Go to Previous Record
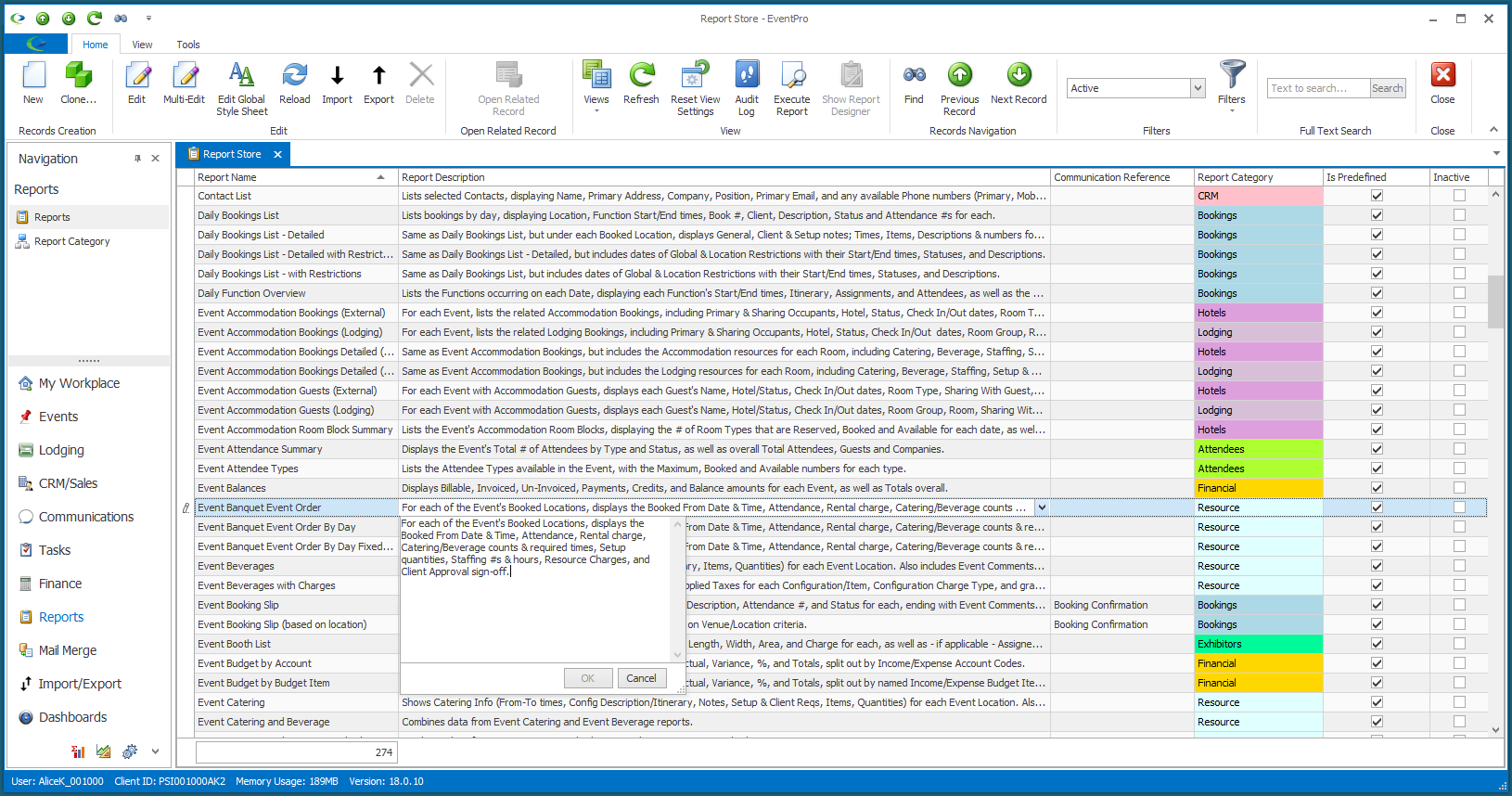 pos(959,89)
